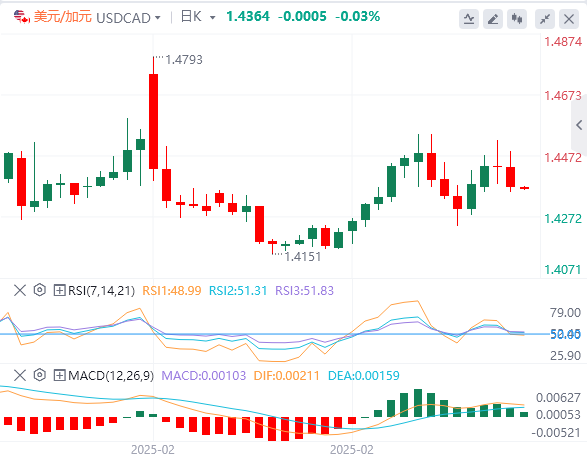The image size is (587, 463).
Task: Expand the MACD panel plus icon
Action: pyautogui.click(x=59, y=375)
